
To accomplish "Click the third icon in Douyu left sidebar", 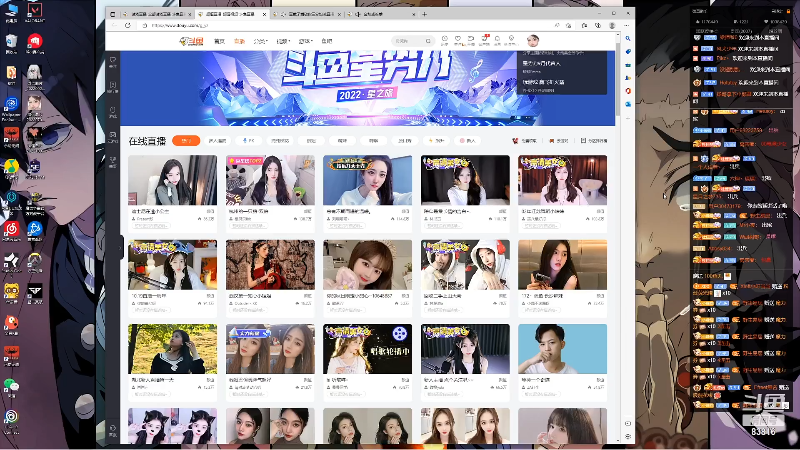I will 113,112.
